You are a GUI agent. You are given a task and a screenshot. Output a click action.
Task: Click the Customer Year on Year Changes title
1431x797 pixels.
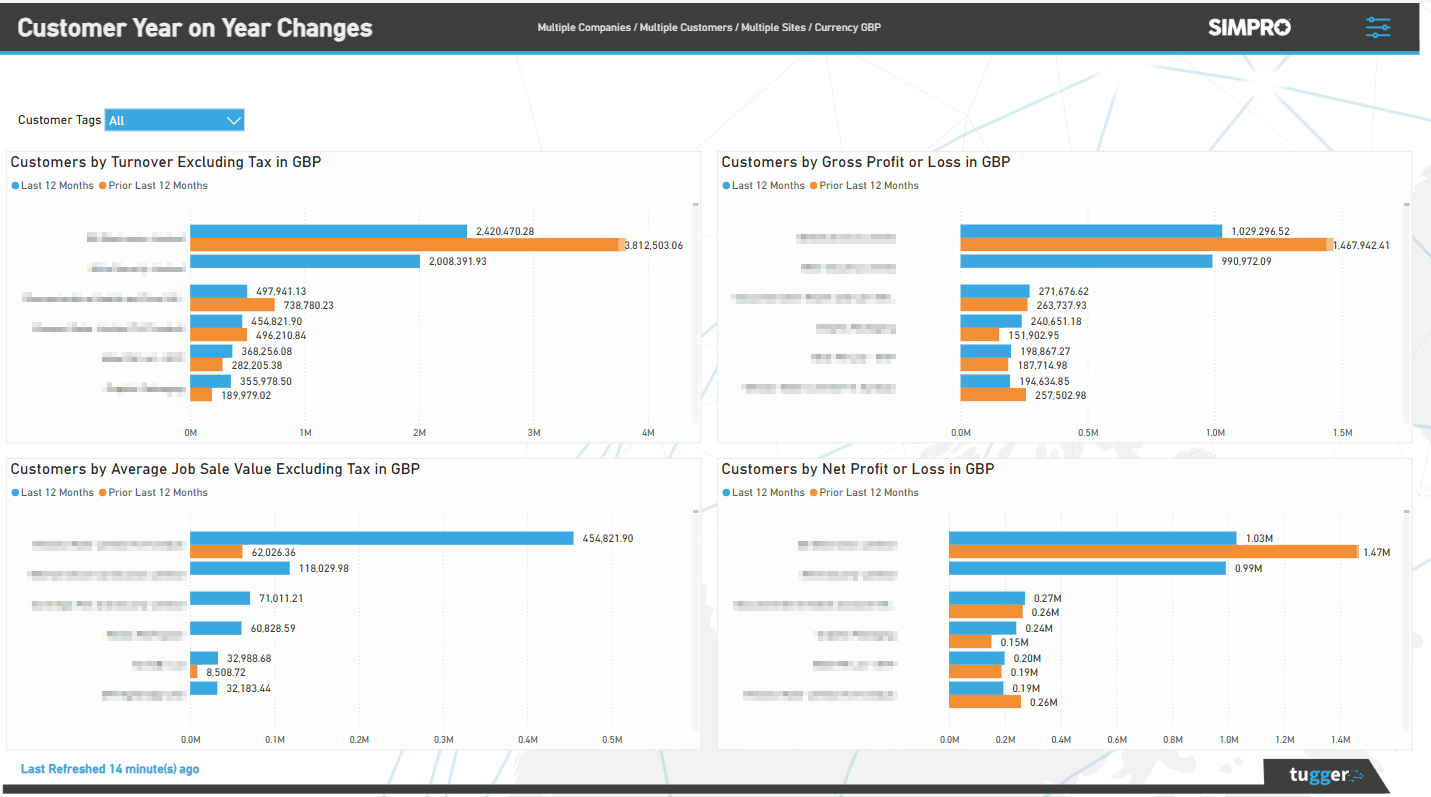(194, 27)
